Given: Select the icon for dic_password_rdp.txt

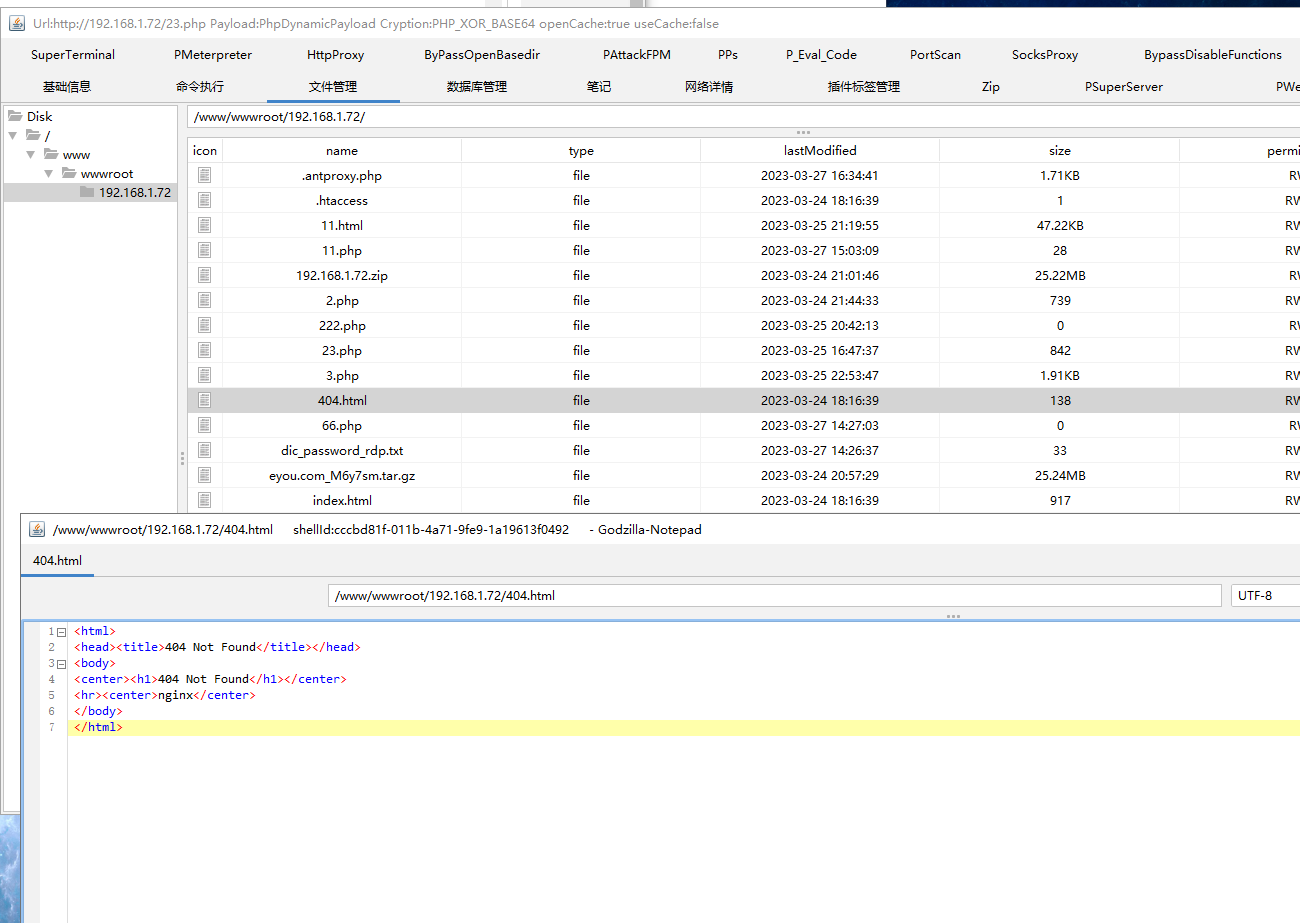Looking at the screenshot, I should (205, 450).
